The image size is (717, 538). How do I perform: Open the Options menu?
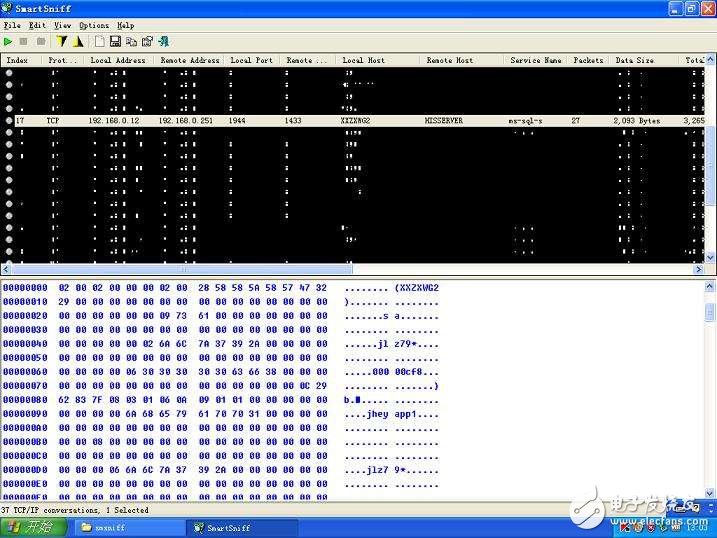click(94, 25)
